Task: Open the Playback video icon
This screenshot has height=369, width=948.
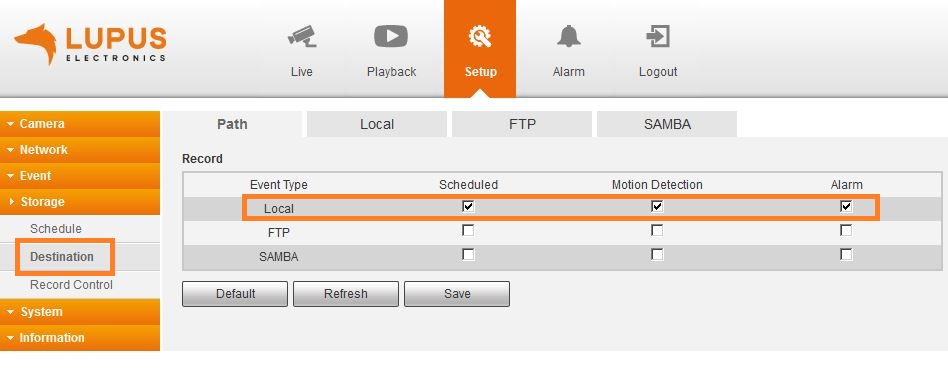Action: click(x=391, y=36)
